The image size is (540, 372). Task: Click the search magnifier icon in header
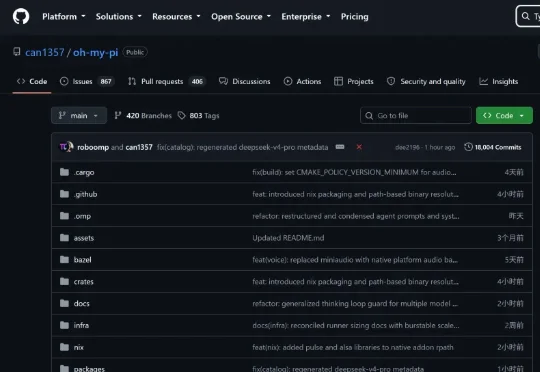click(x=525, y=16)
